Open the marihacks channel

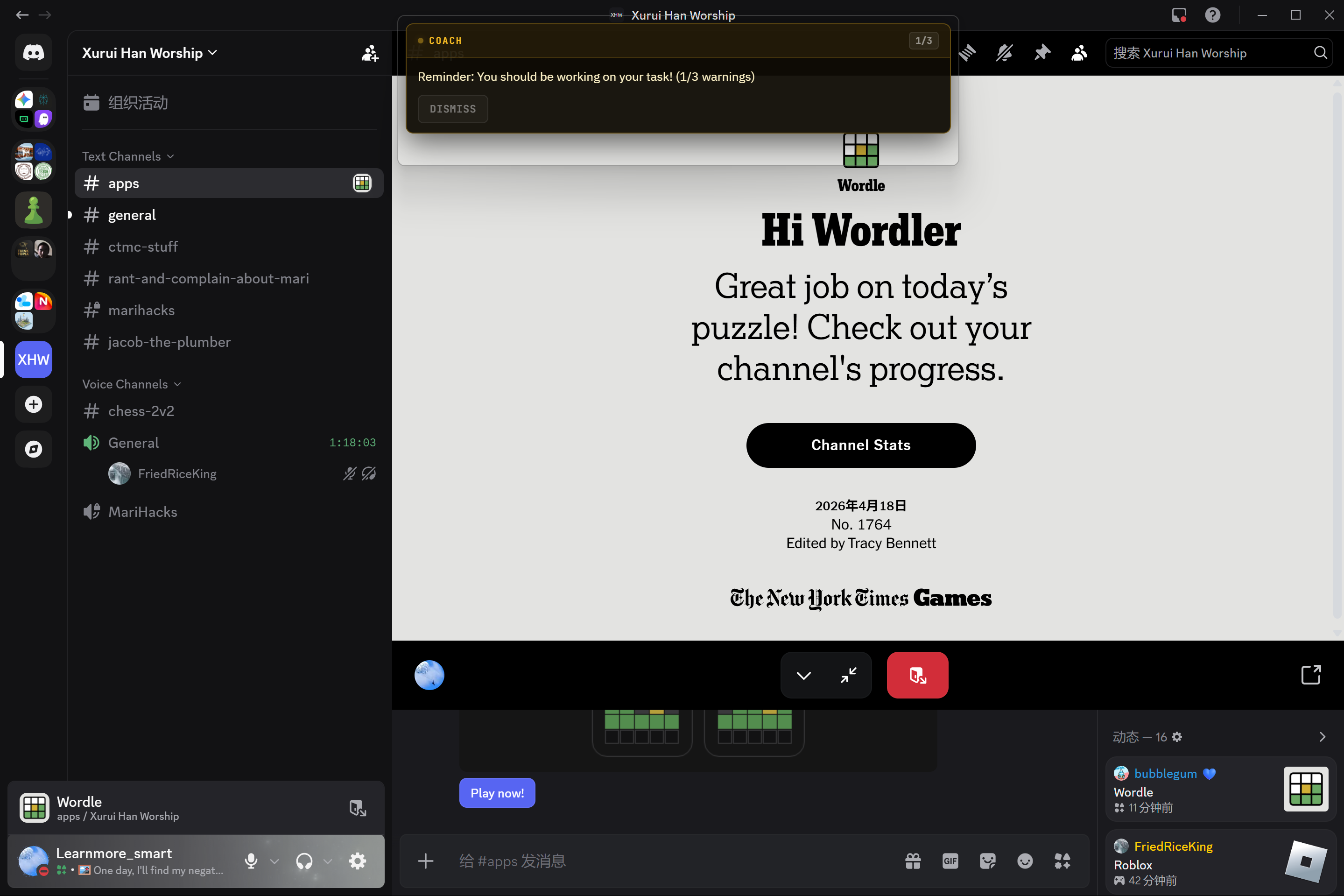(141, 310)
